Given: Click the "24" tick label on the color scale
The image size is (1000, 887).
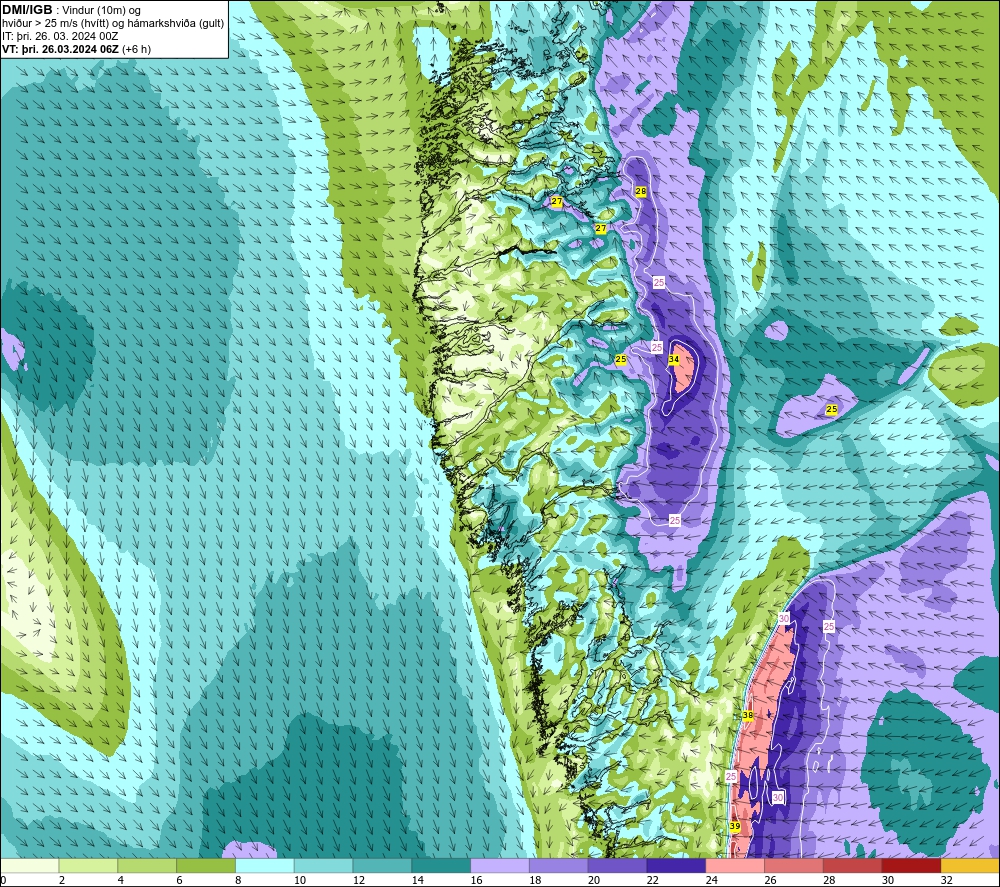Looking at the screenshot, I should tap(712, 880).
